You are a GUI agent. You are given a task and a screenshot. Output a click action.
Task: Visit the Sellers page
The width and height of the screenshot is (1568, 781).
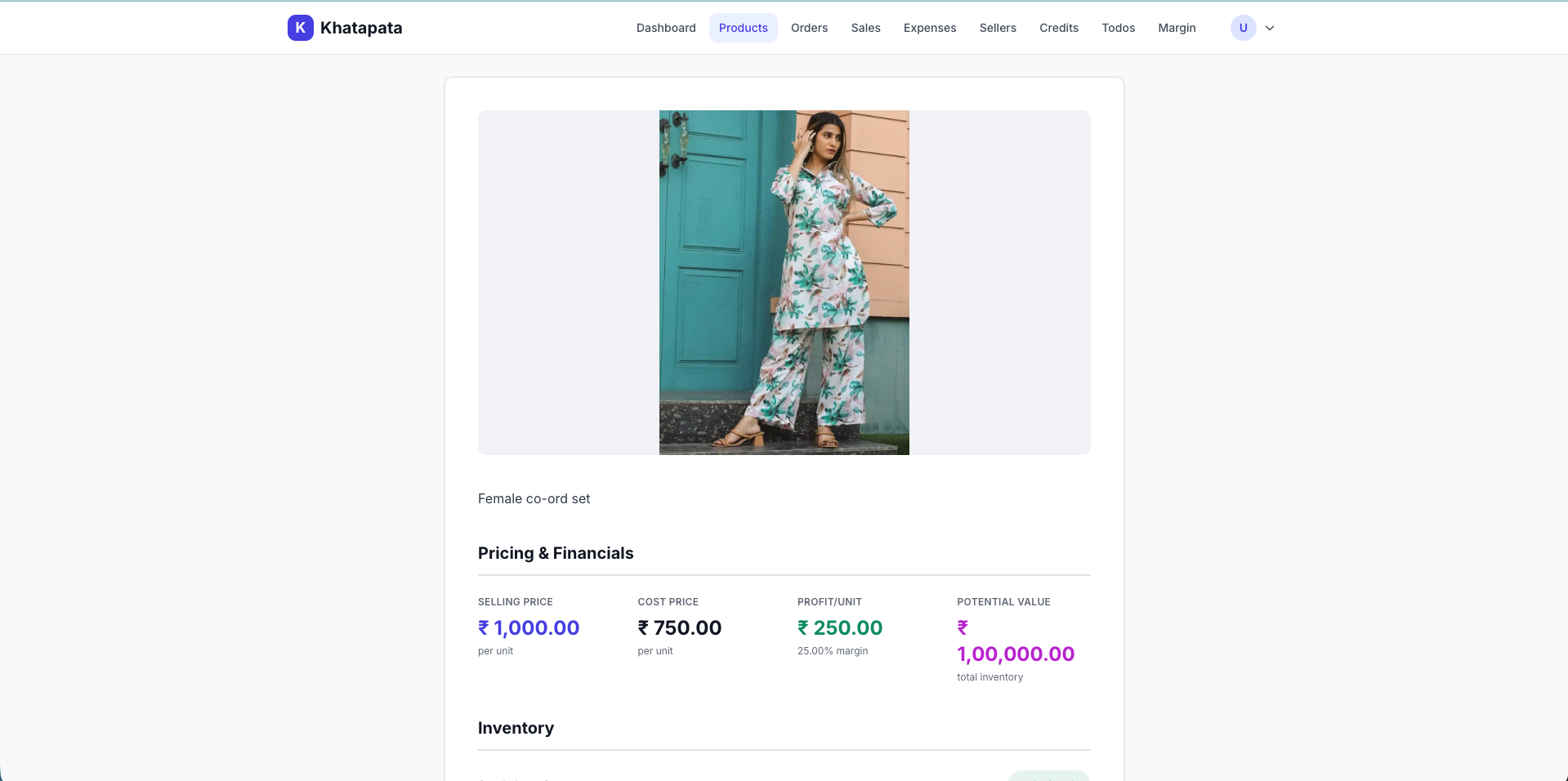pyautogui.click(x=997, y=27)
